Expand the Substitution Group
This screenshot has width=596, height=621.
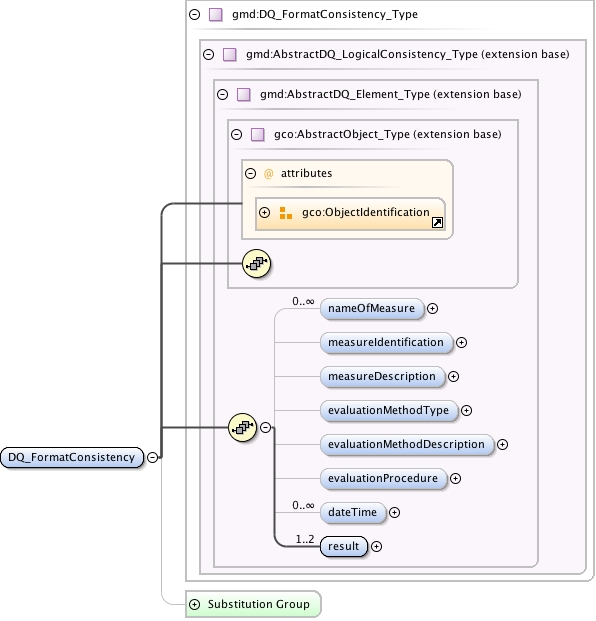point(194,604)
